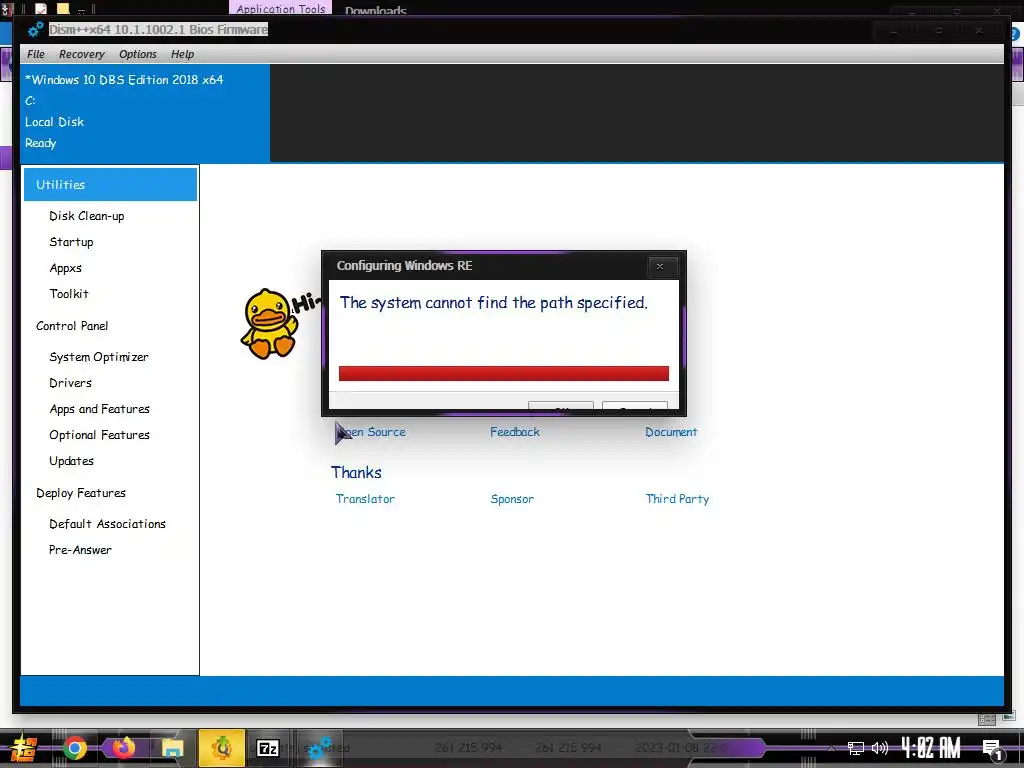Open the Startup page
Image resolution: width=1024 pixels, height=768 pixels.
coord(72,242)
